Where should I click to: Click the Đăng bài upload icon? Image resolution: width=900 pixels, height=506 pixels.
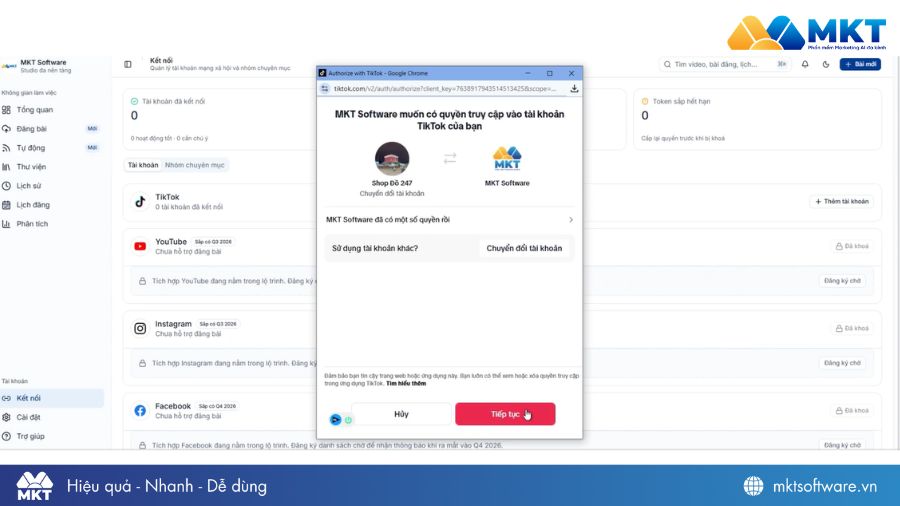(6, 129)
